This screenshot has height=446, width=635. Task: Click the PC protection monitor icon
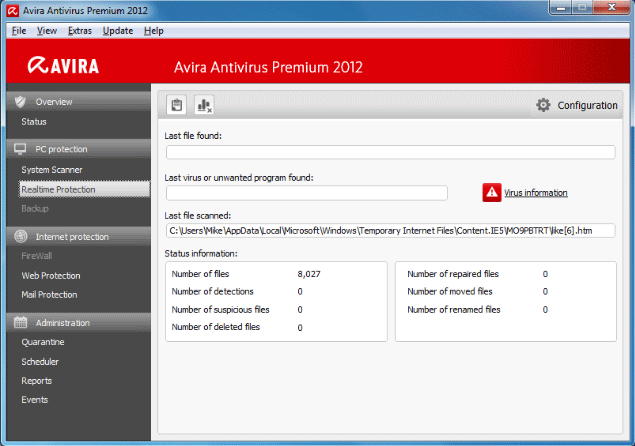point(20,149)
